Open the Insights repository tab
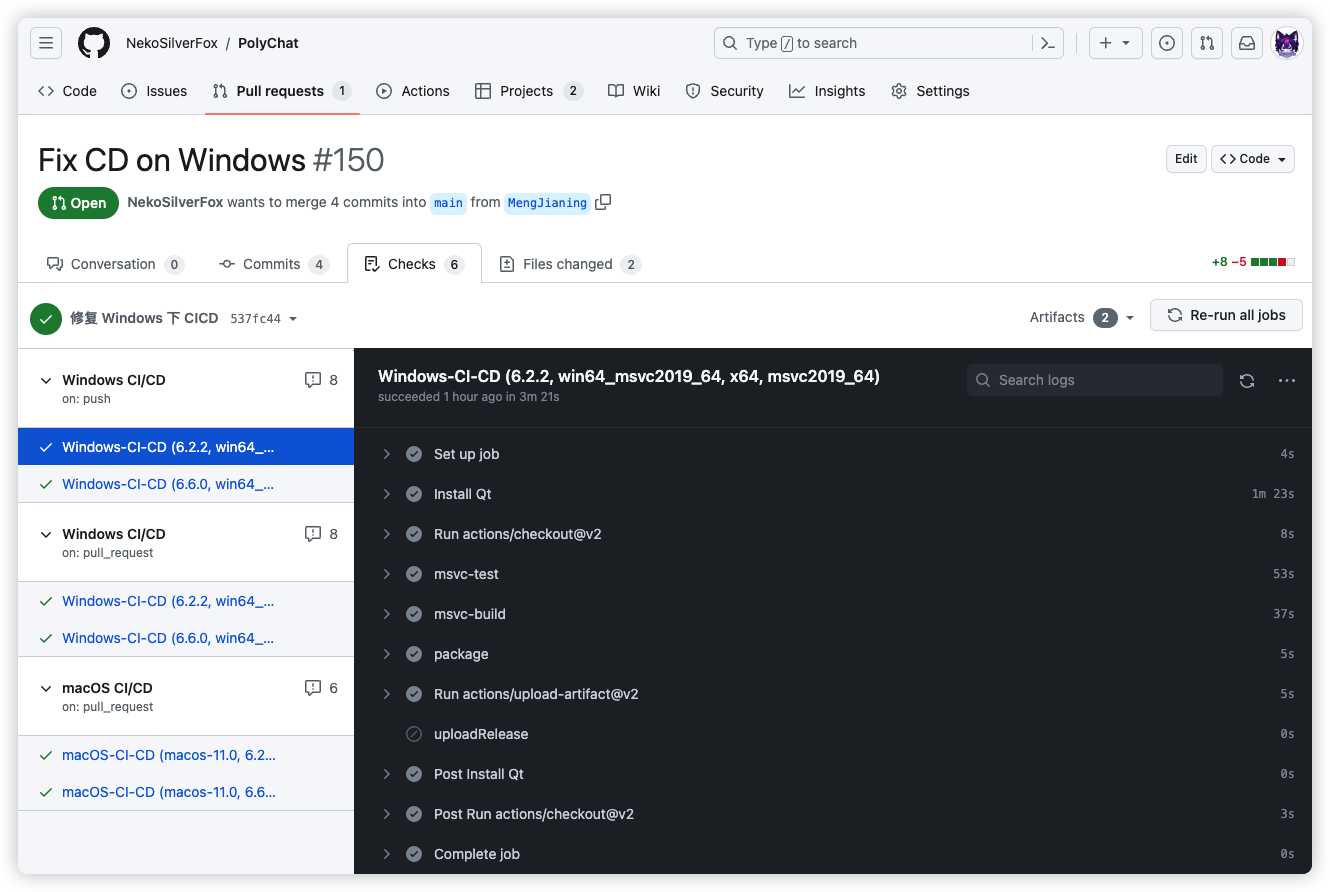The height and width of the screenshot is (892, 1330). 827,91
